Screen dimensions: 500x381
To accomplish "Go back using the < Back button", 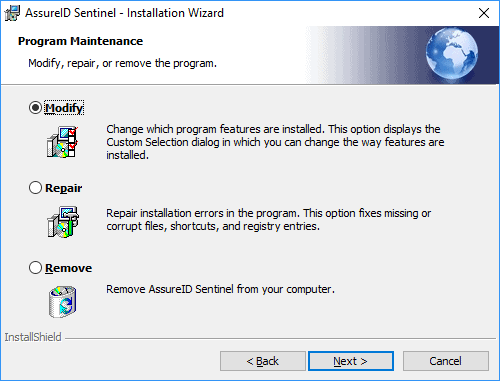I will [263, 361].
